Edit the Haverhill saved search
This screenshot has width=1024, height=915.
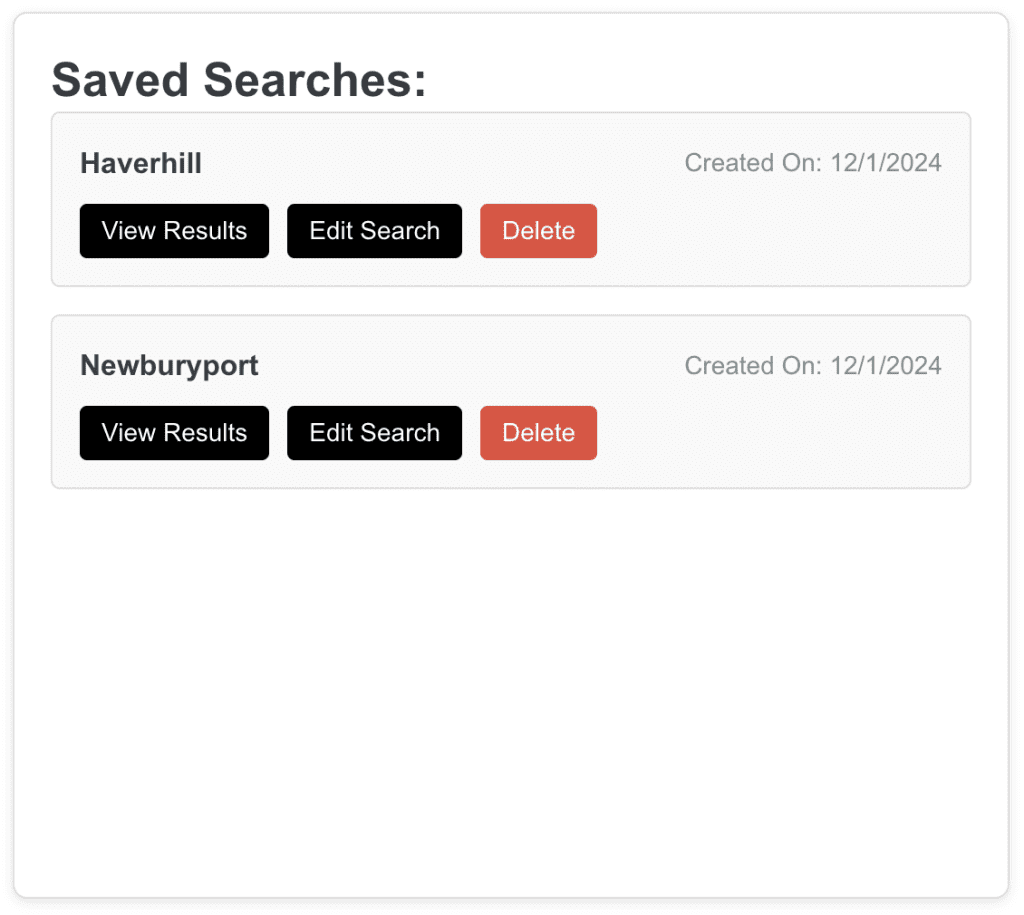click(x=374, y=231)
